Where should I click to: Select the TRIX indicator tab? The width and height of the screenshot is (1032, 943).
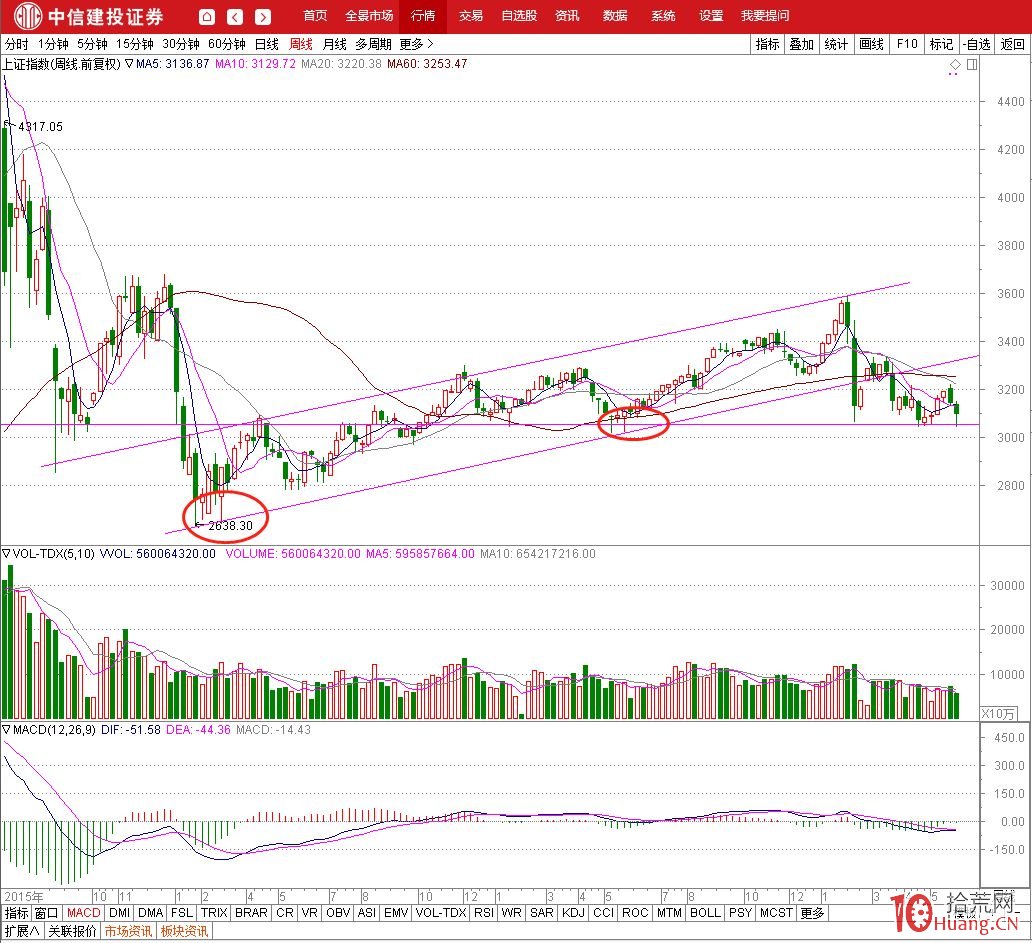(214, 913)
